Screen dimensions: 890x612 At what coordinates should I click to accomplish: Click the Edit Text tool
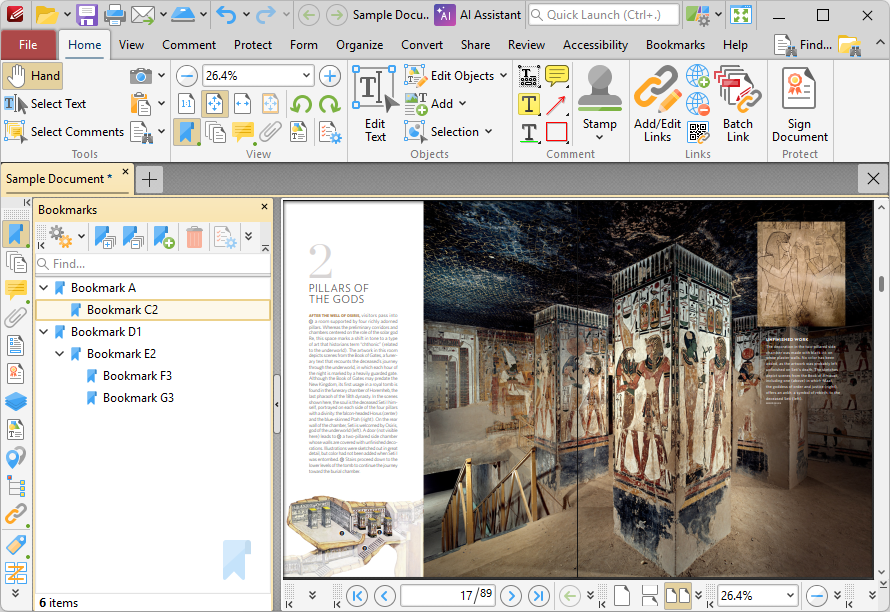point(375,103)
